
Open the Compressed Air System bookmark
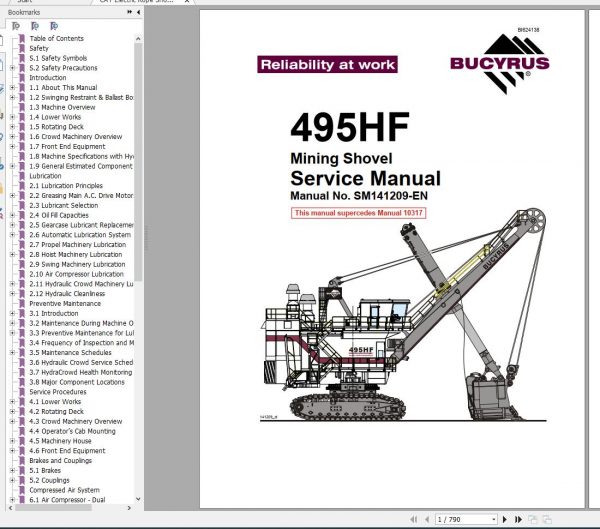coord(64,490)
